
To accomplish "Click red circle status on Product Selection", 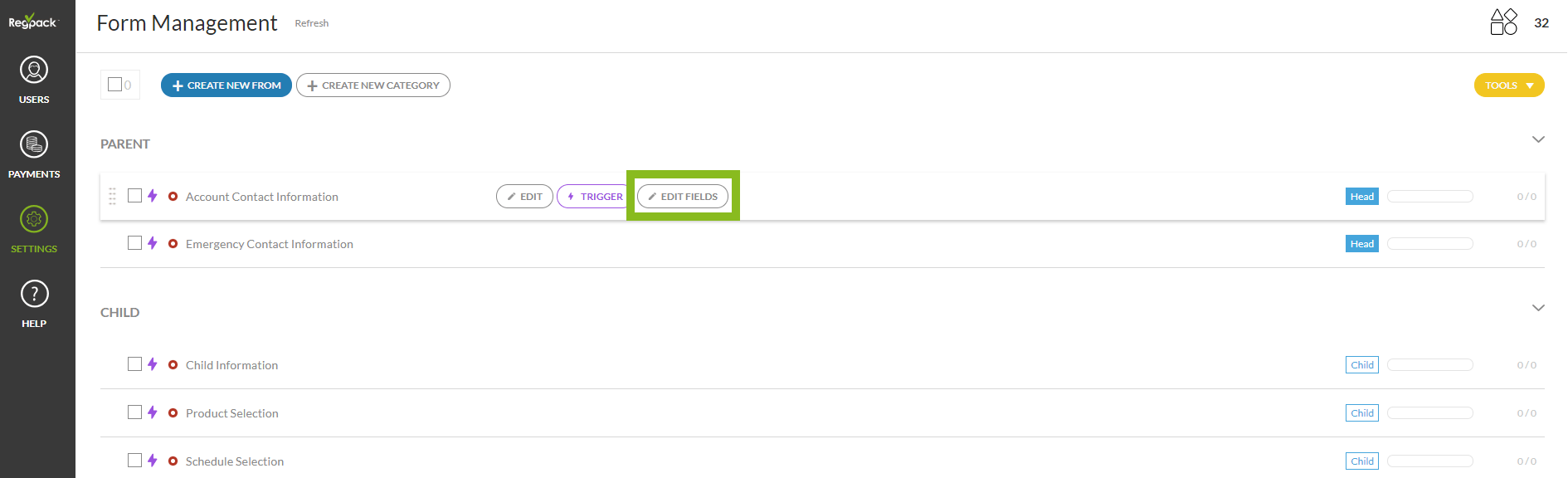I will 173,412.
